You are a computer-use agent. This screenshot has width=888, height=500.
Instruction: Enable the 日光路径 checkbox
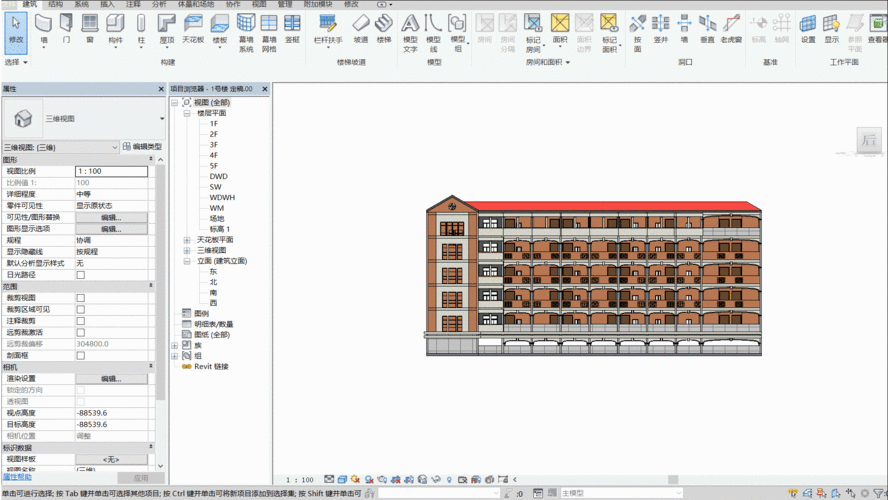81,275
